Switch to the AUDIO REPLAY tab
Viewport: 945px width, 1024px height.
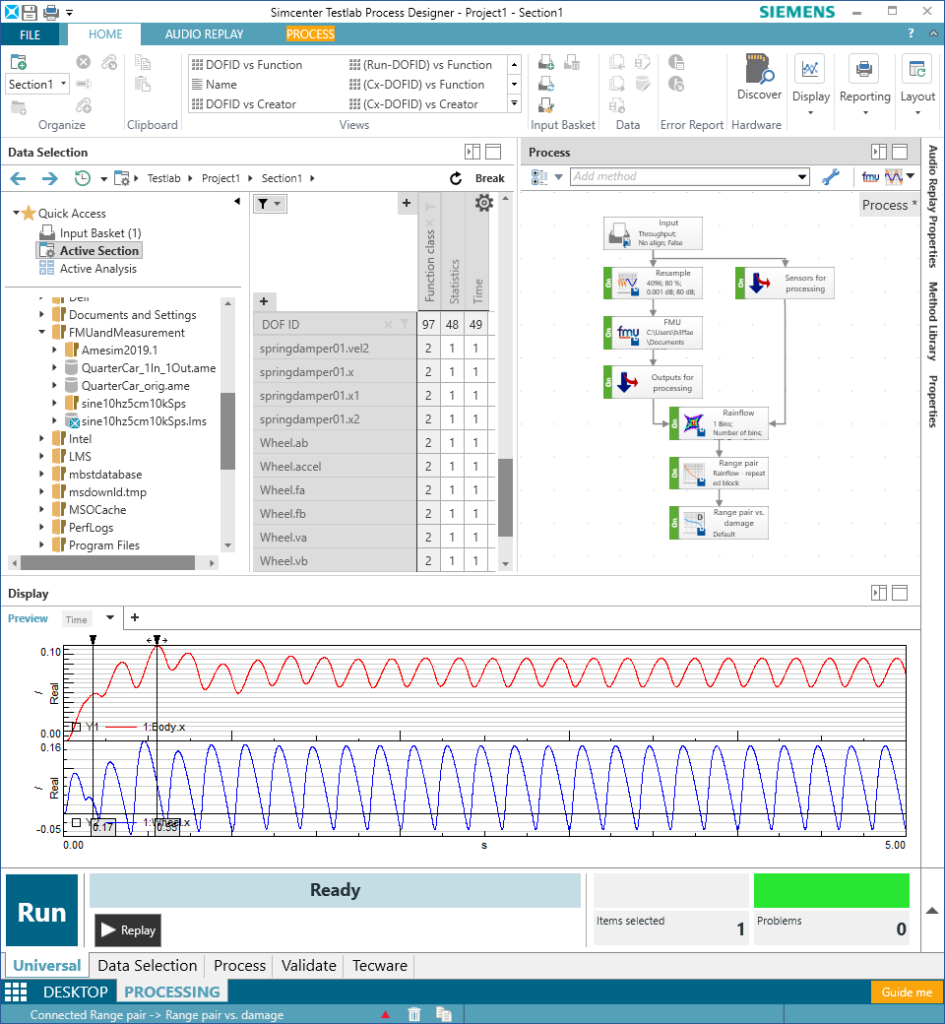pyautogui.click(x=203, y=33)
